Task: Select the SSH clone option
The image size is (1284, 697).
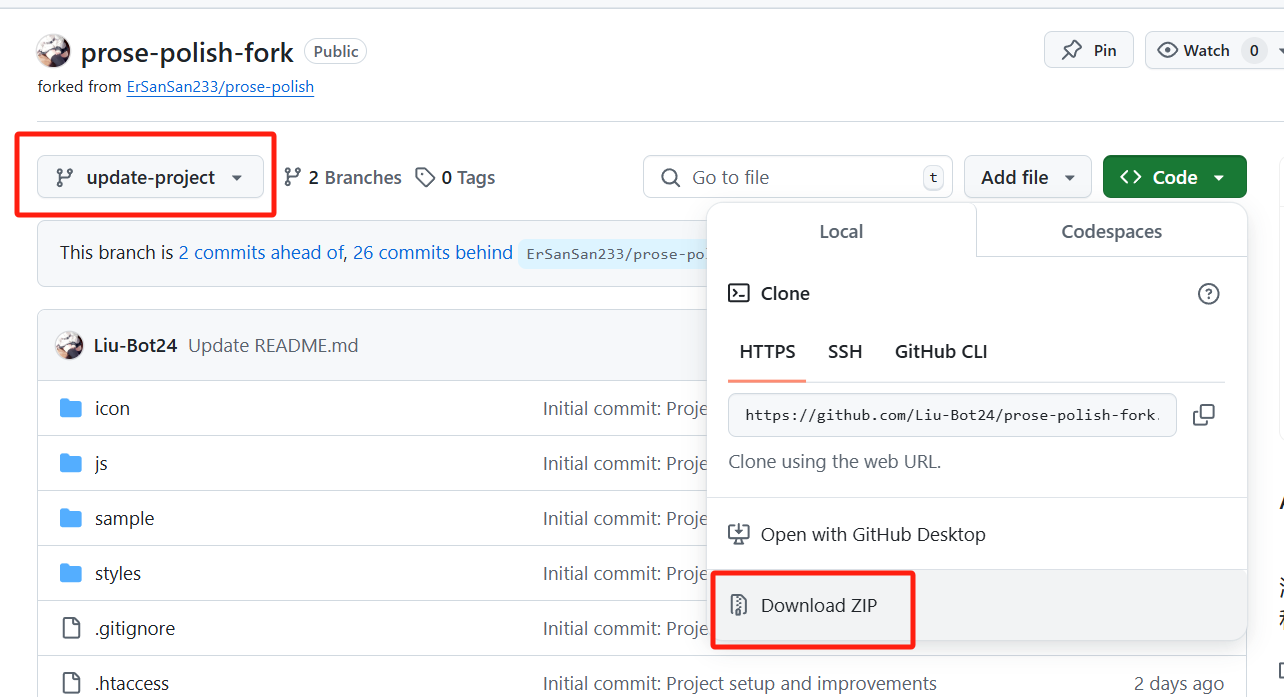Action: click(845, 352)
